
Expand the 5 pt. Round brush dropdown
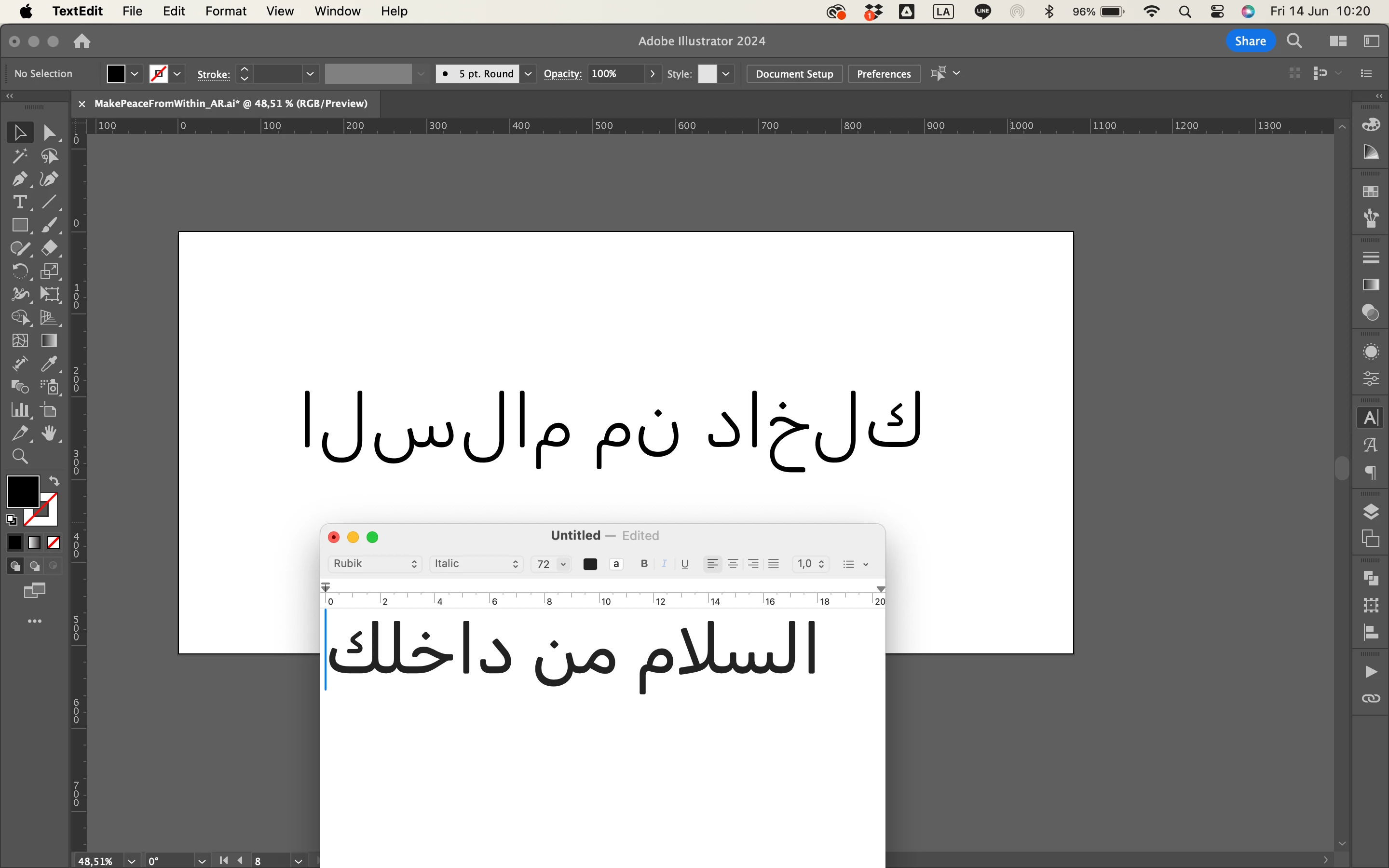(528, 73)
